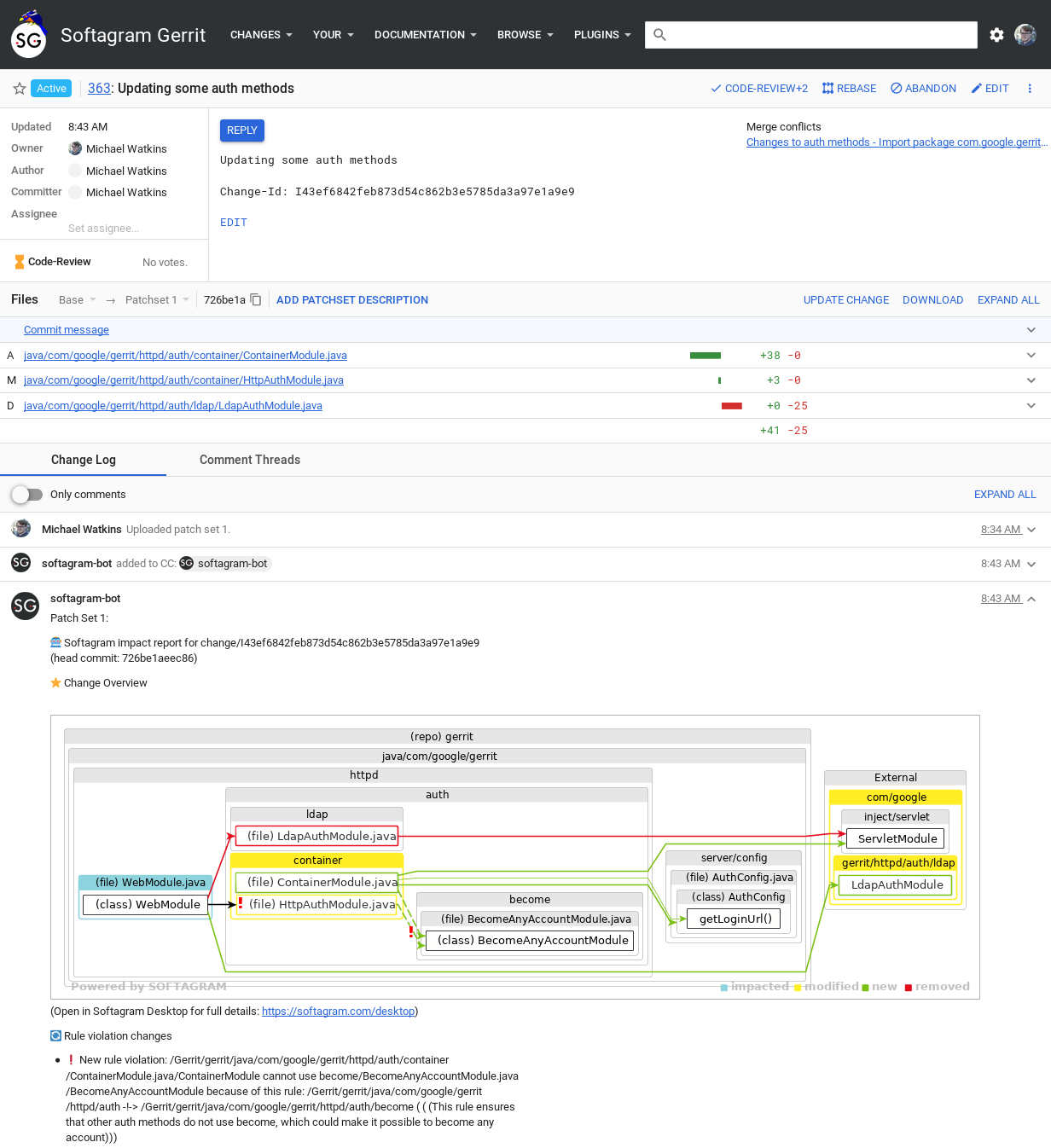Open the Commit message link

67,330
